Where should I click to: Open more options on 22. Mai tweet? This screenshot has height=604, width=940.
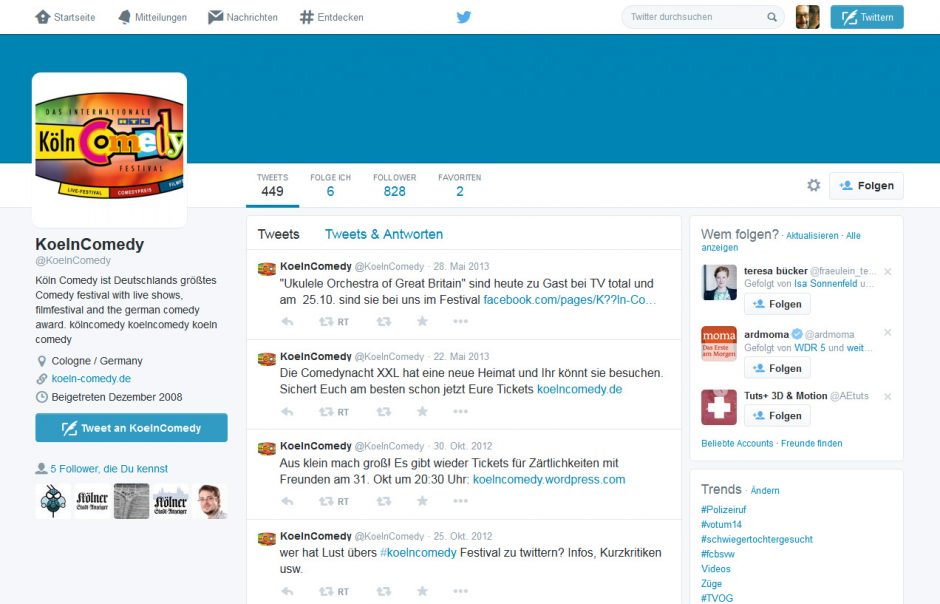460,412
